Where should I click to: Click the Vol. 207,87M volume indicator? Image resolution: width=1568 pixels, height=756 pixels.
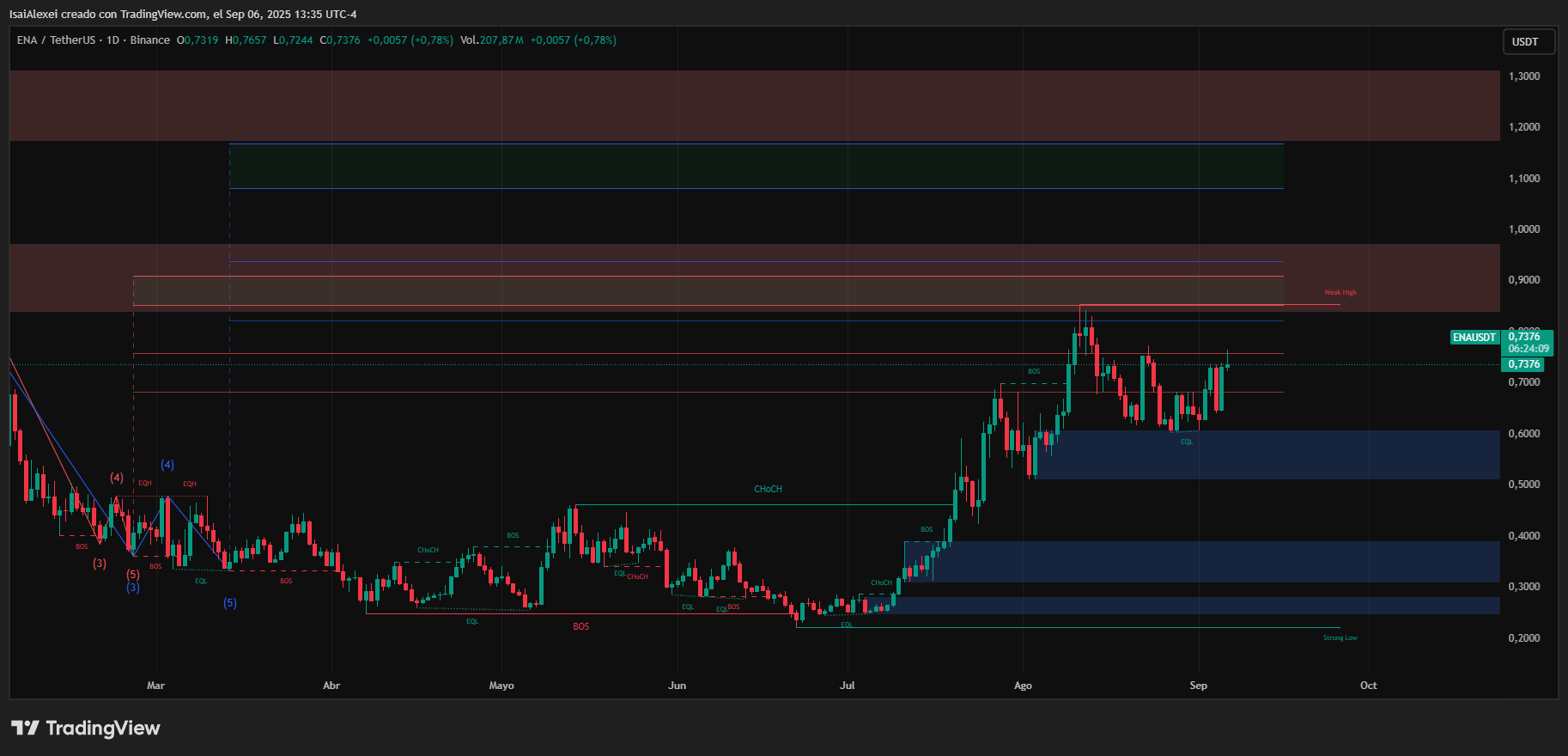pos(491,40)
